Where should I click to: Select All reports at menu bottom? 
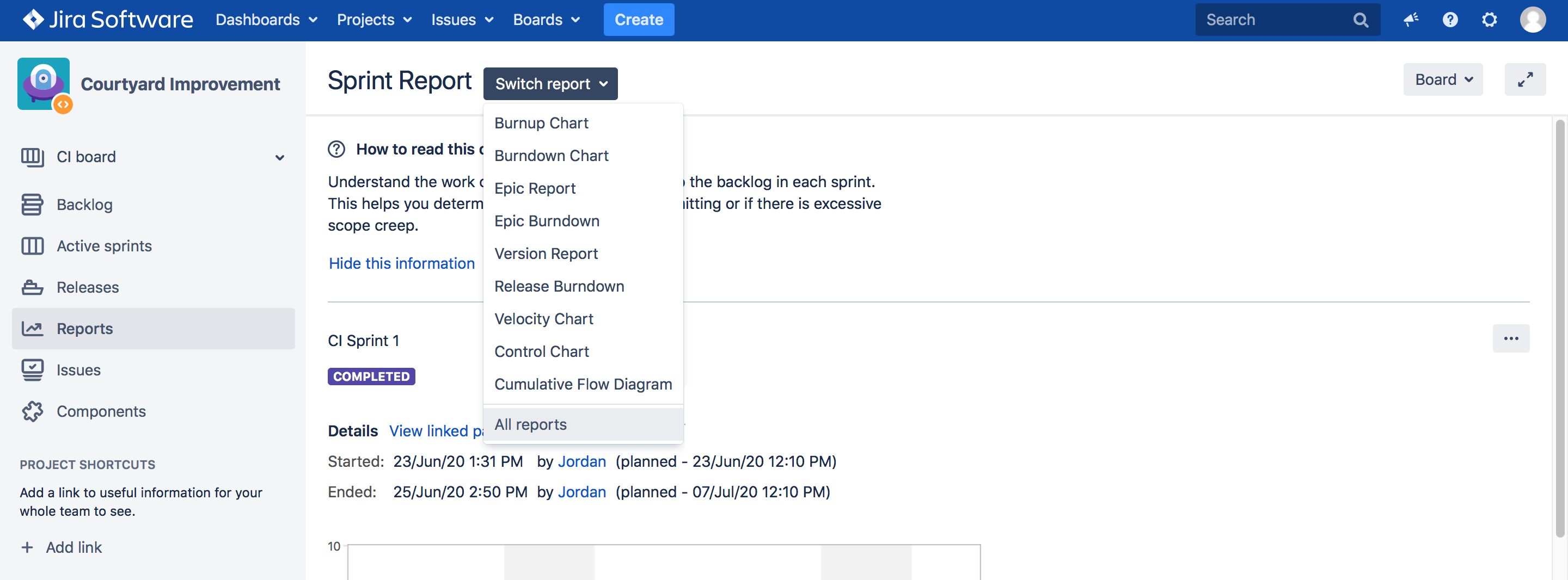583,424
